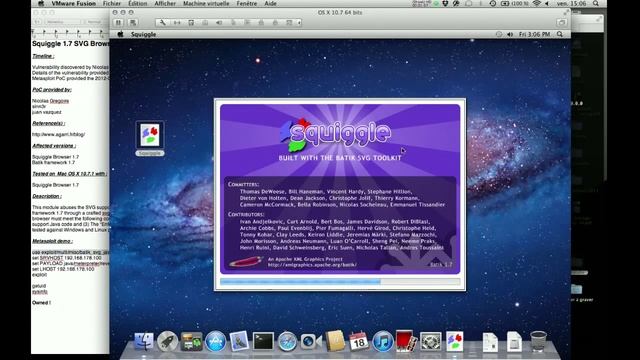
Task: Open Photo Booth icon in Dock
Action: click(x=406, y=341)
